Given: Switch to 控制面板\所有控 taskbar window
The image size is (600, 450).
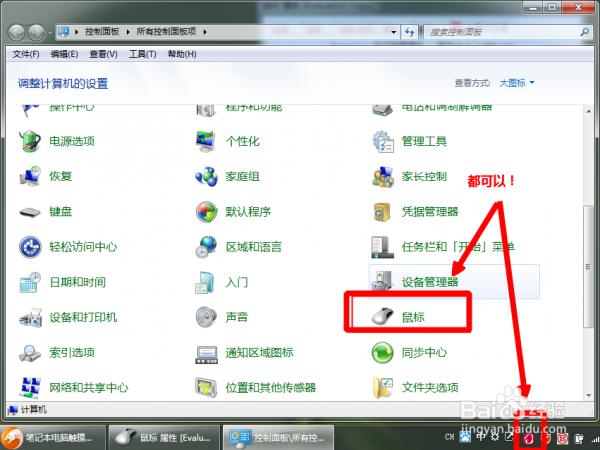Looking at the screenshot, I should coord(278,437).
